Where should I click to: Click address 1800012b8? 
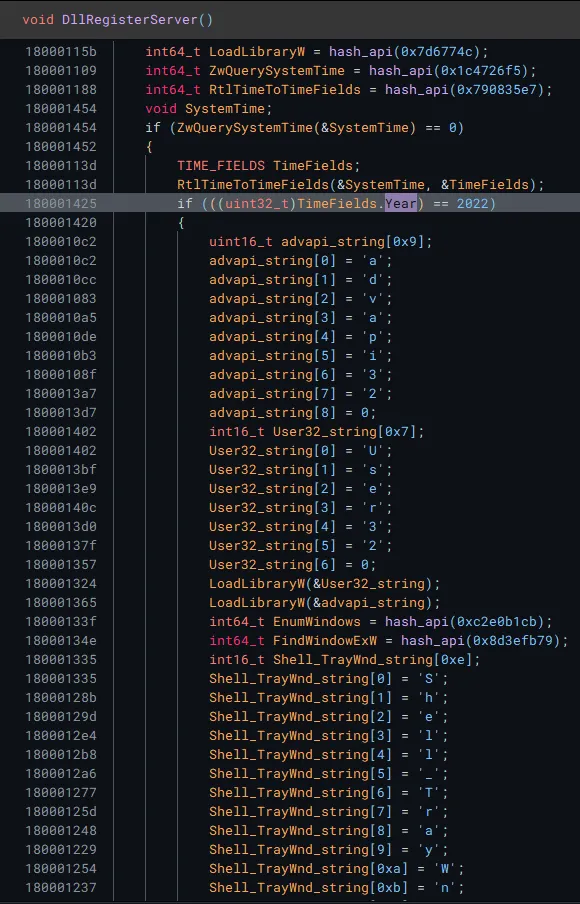pyautogui.click(x=61, y=755)
